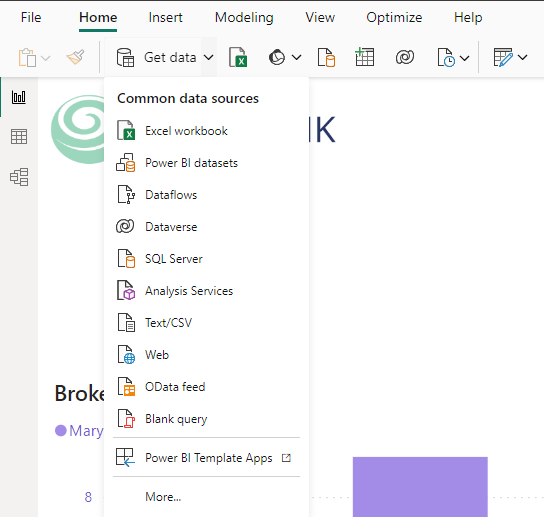Open the OneLake data hub icon

click(x=277, y=57)
